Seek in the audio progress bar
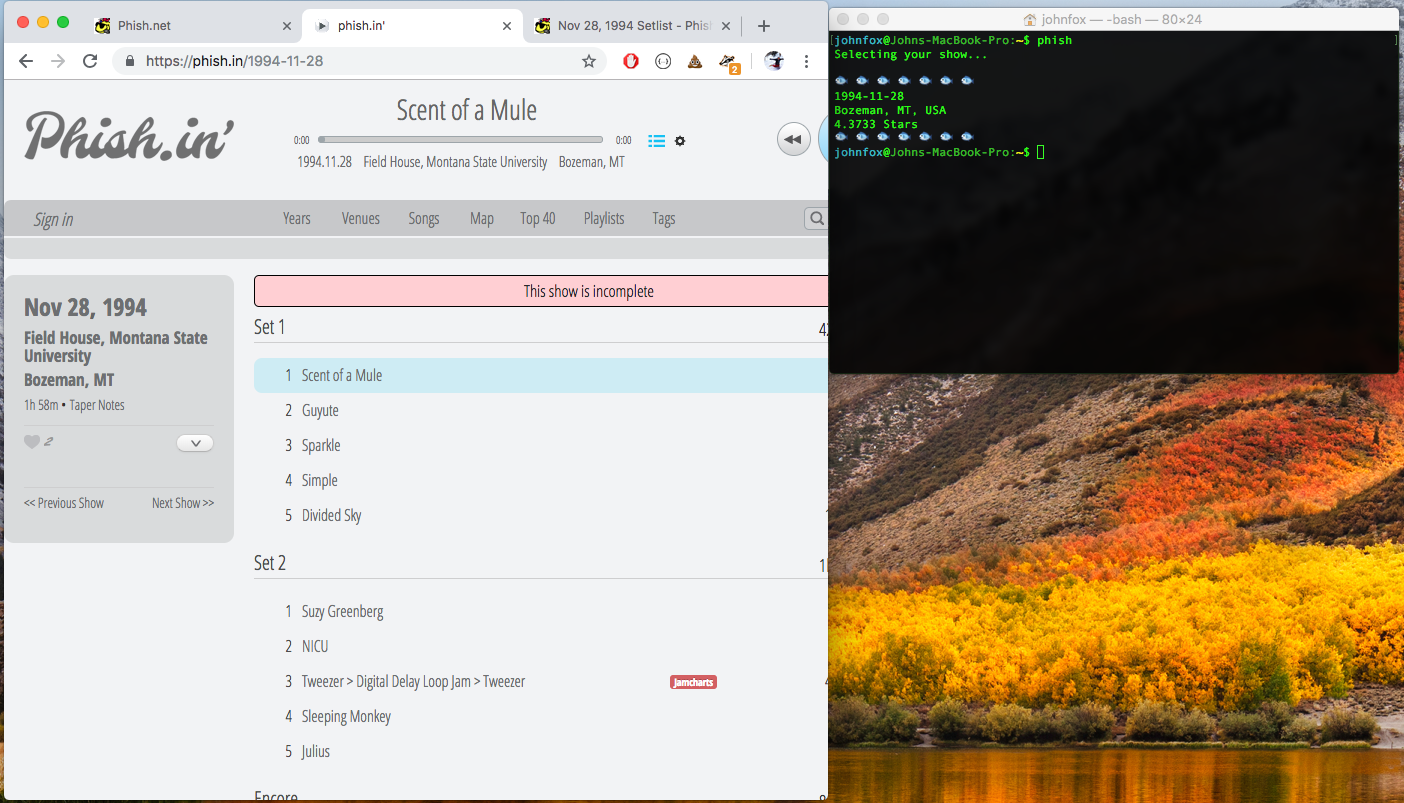The height and width of the screenshot is (803, 1404). coord(461,140)
